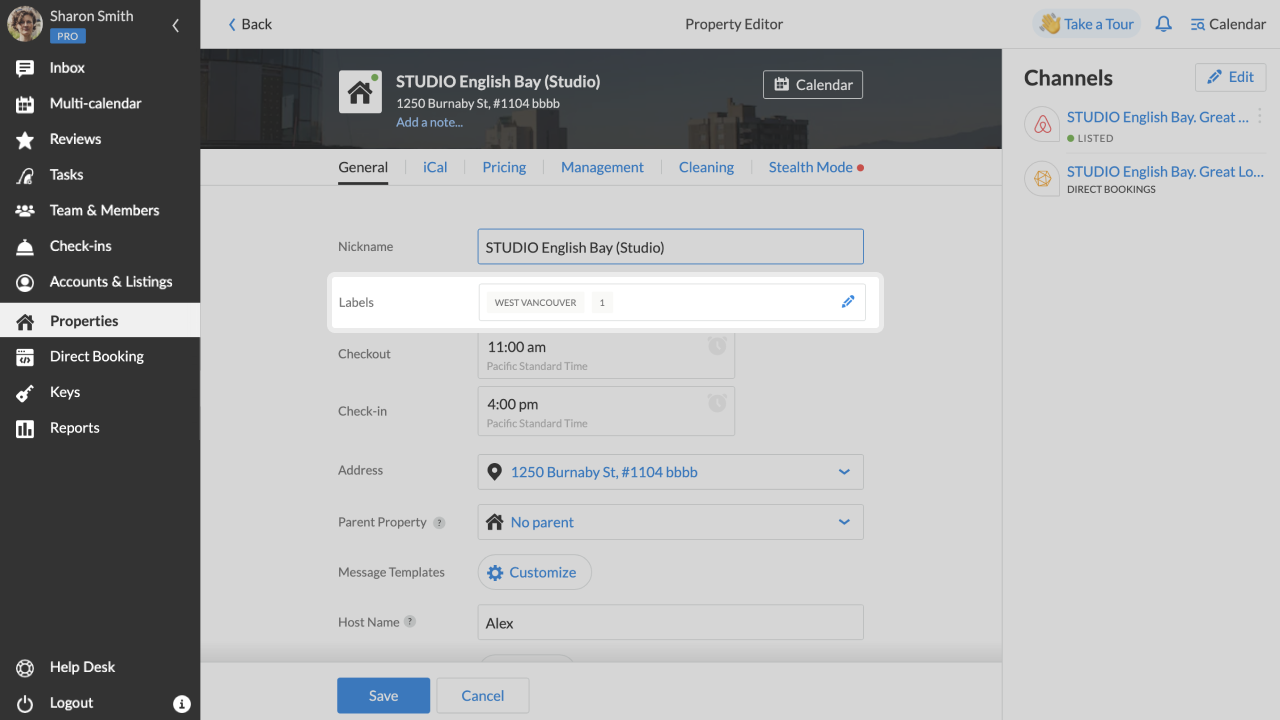The height and width of the screenshot is (720, 1280).
Task: Click the Parent Property help question mark
Action: [439, 522]
